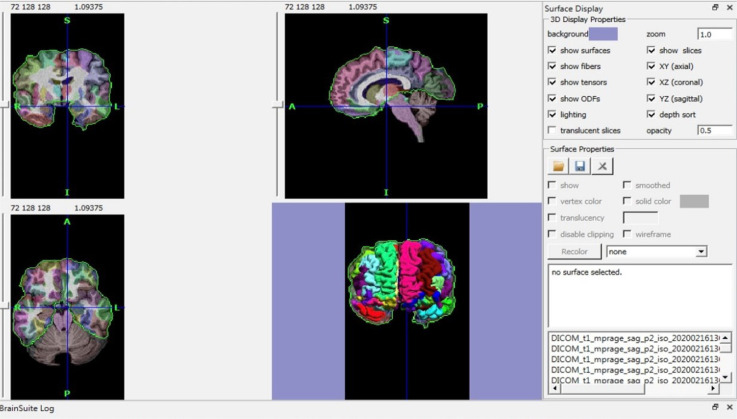Screen dimensions: 737x419
Task: Enable translucent slices checkbox
Action: point(553,131)
